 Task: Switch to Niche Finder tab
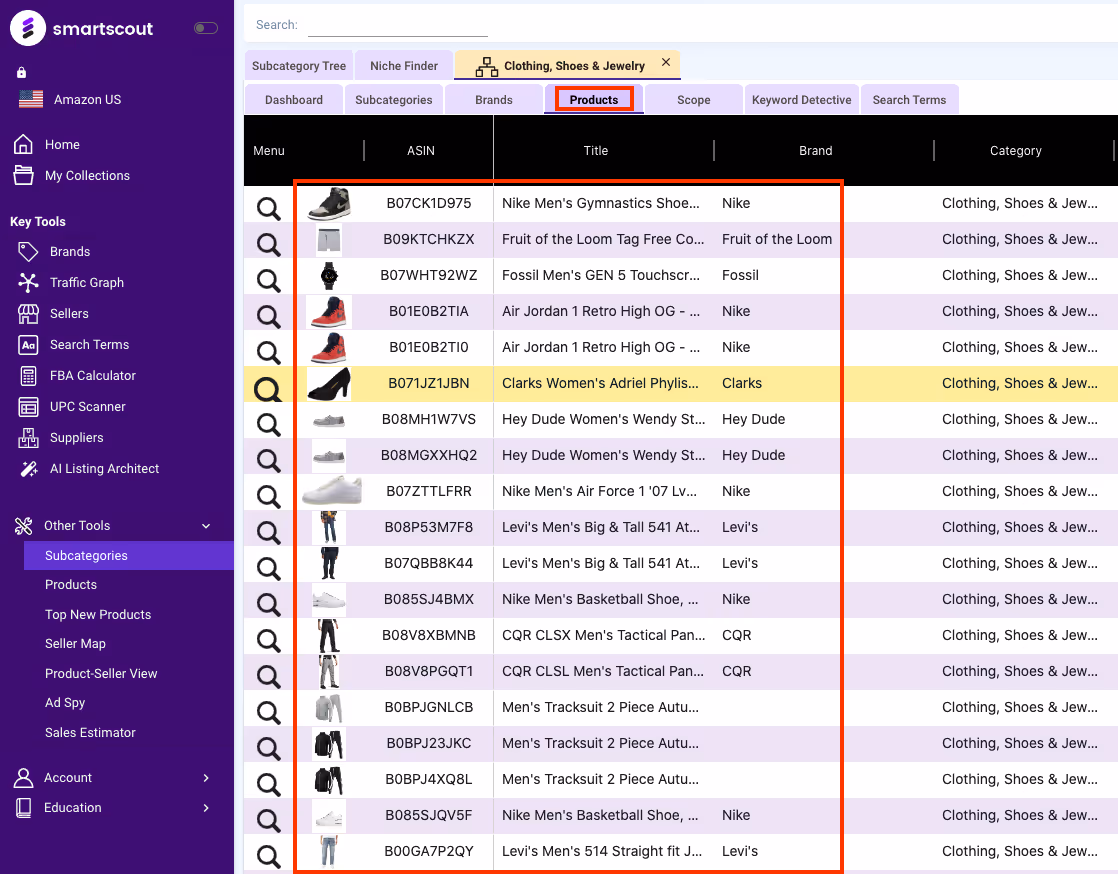pos(404,66)
